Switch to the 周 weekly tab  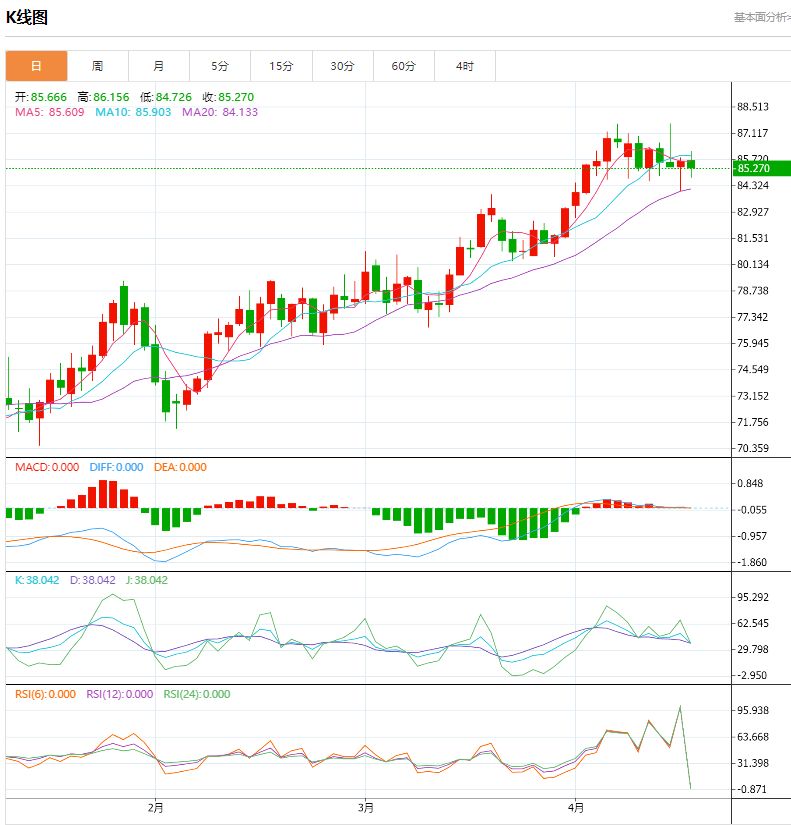pyautogui.click(x=97, y=66)
